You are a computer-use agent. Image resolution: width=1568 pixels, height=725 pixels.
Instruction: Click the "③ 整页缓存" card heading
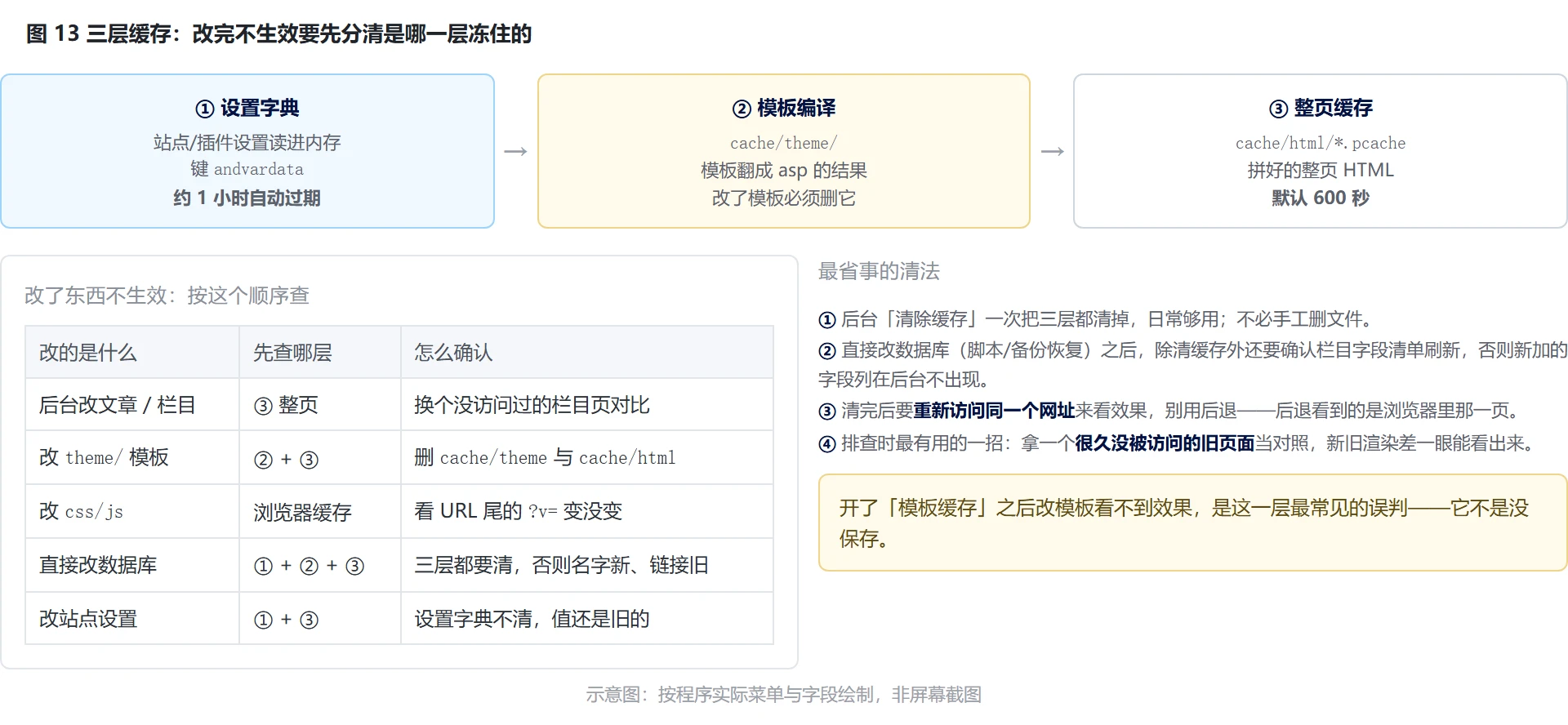[1321, 108]
